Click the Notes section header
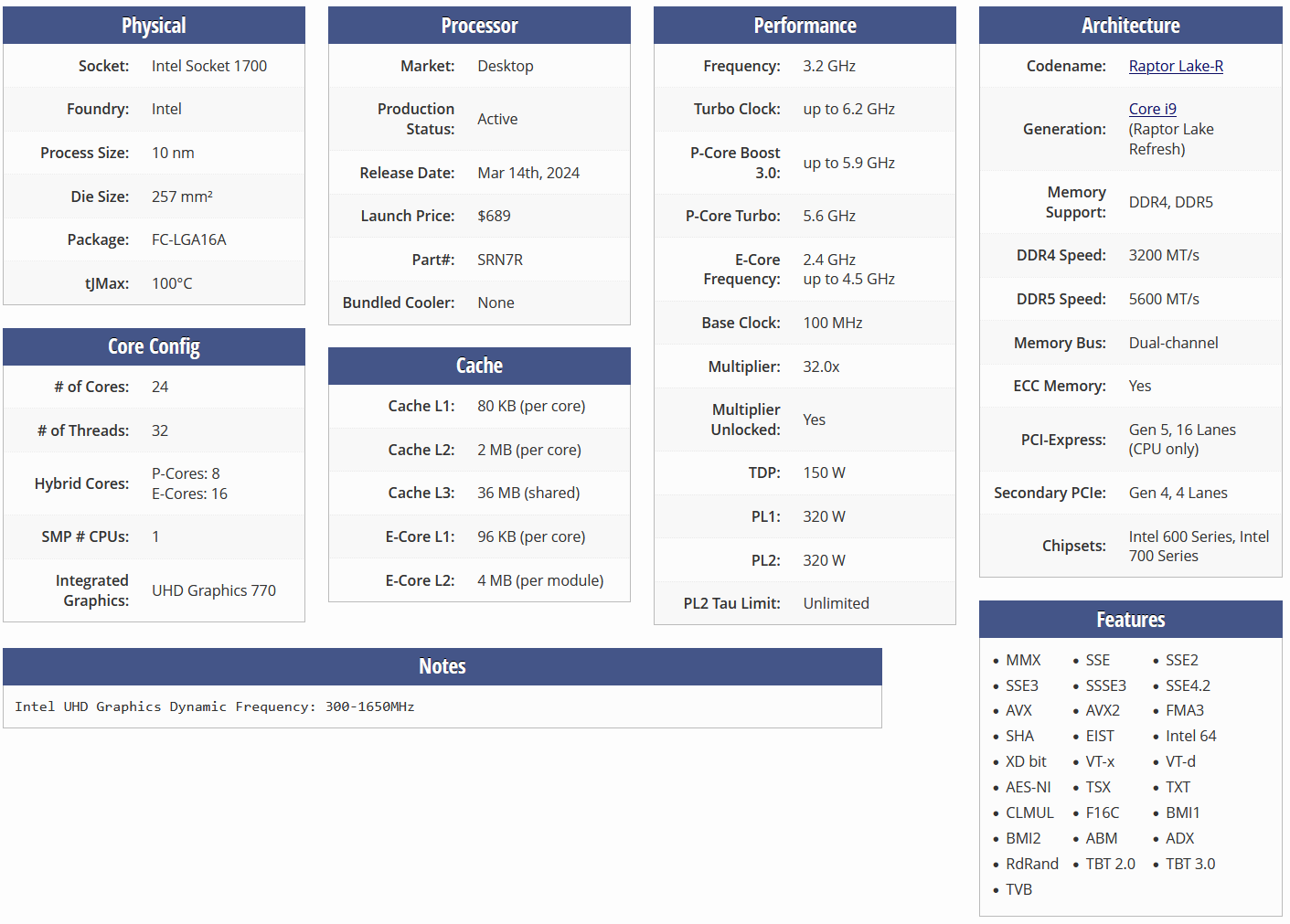 point(442,666)
